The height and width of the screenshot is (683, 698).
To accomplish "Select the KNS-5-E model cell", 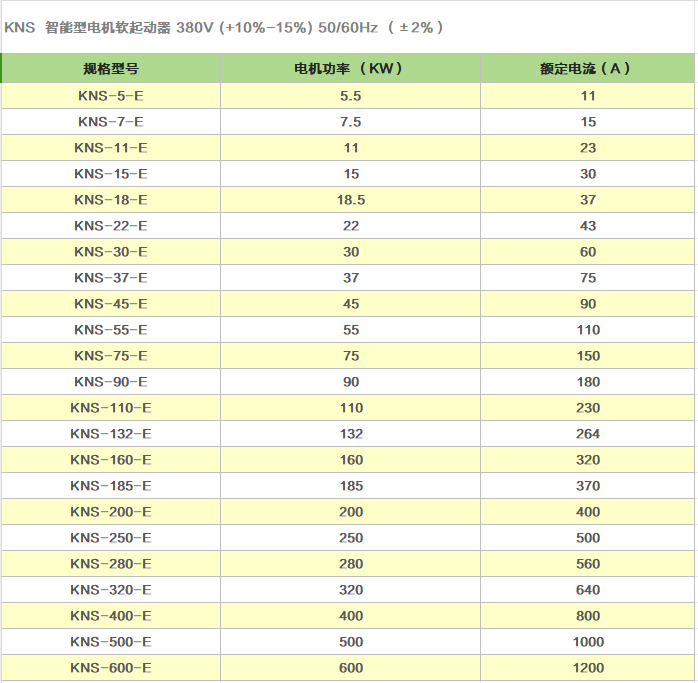I will [x=110, y=96].
